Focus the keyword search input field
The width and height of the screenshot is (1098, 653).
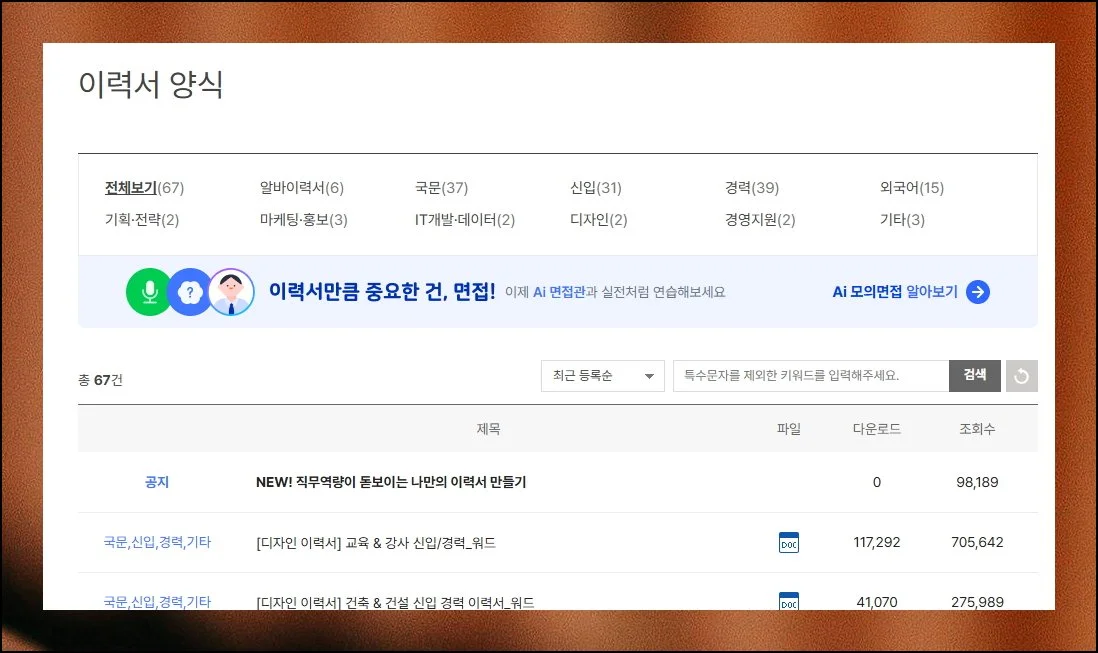(810, 376)
